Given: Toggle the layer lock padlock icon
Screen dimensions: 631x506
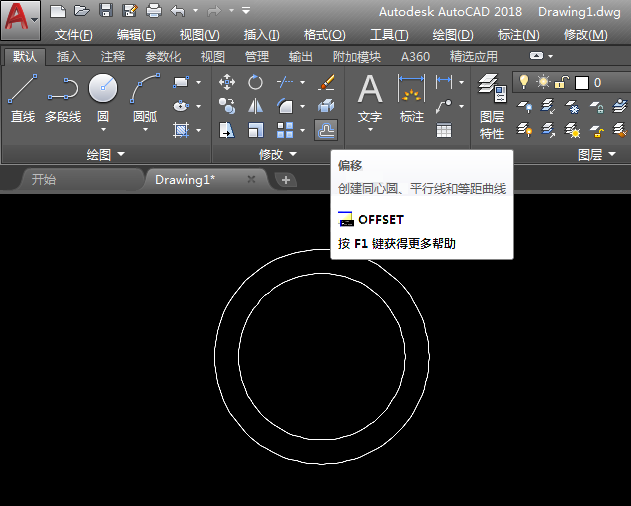Looking at the screenshot, I should click(562, 82).
